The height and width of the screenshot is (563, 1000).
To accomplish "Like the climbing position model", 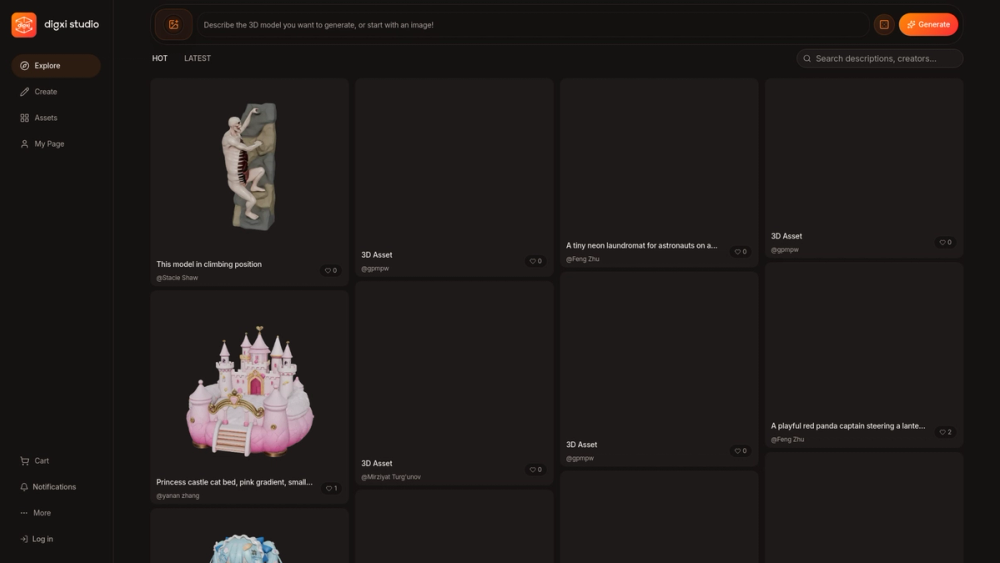I will pyautogui.click(x=331, y=271).
